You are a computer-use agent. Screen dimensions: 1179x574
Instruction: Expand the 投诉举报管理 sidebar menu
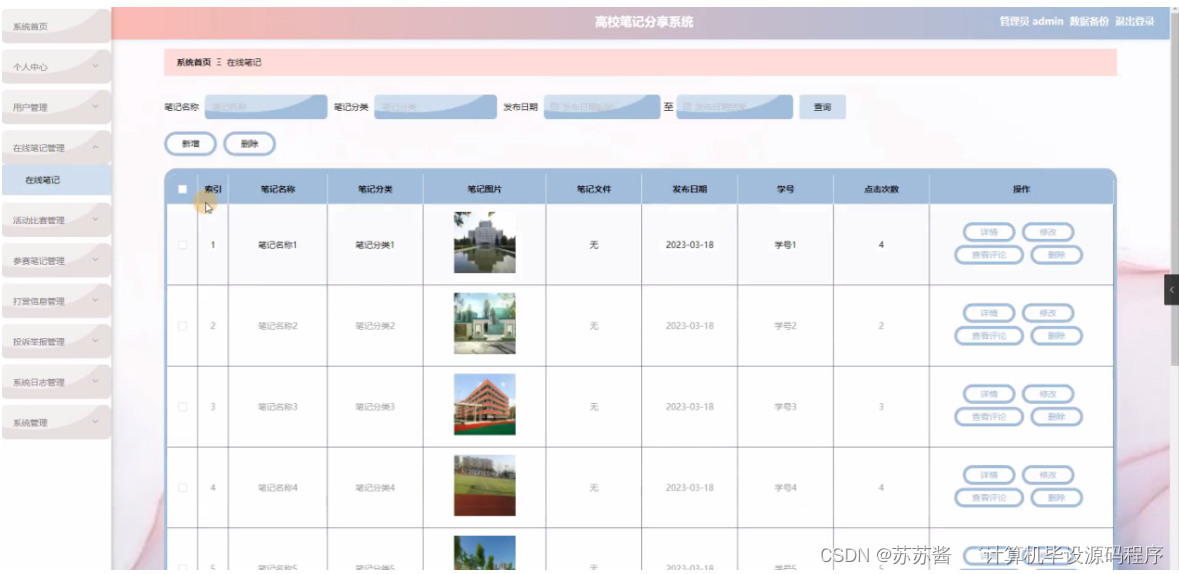[x=56, y=342]
